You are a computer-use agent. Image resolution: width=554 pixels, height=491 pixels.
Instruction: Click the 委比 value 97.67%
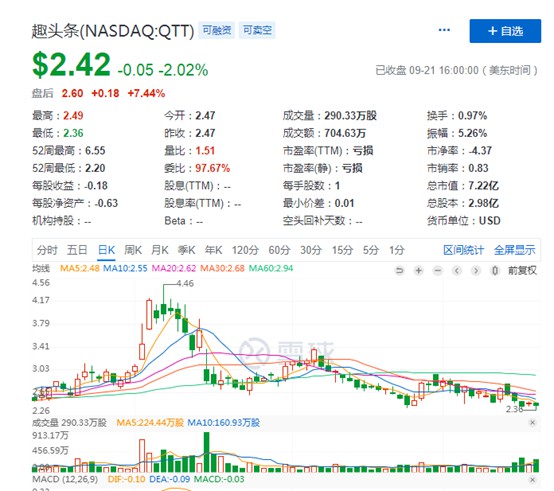pos(213,168)
